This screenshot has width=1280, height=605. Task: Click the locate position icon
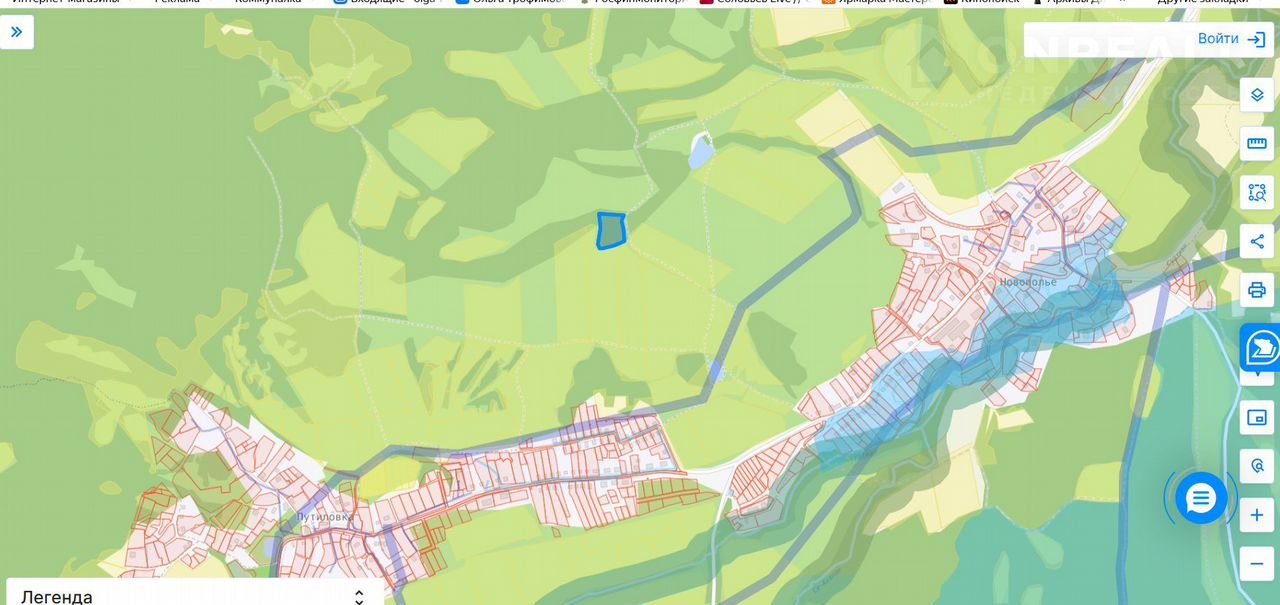(x=1257, y=466)
